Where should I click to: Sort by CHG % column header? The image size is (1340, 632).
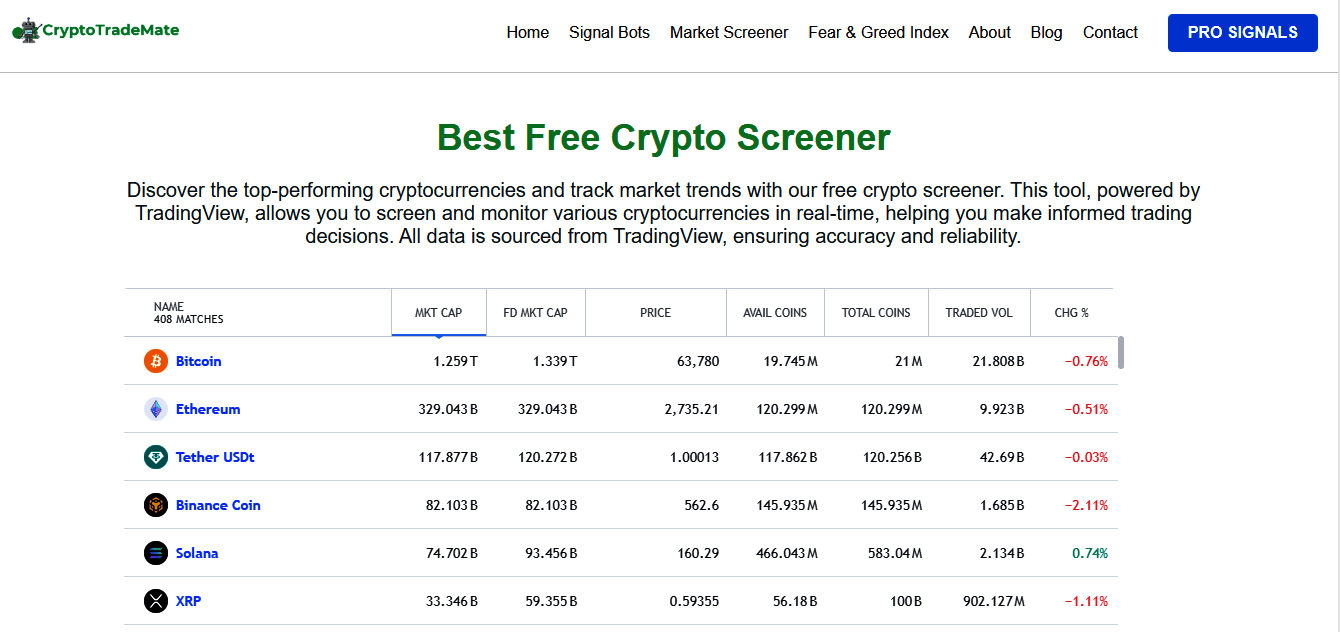pos(1071,313)
